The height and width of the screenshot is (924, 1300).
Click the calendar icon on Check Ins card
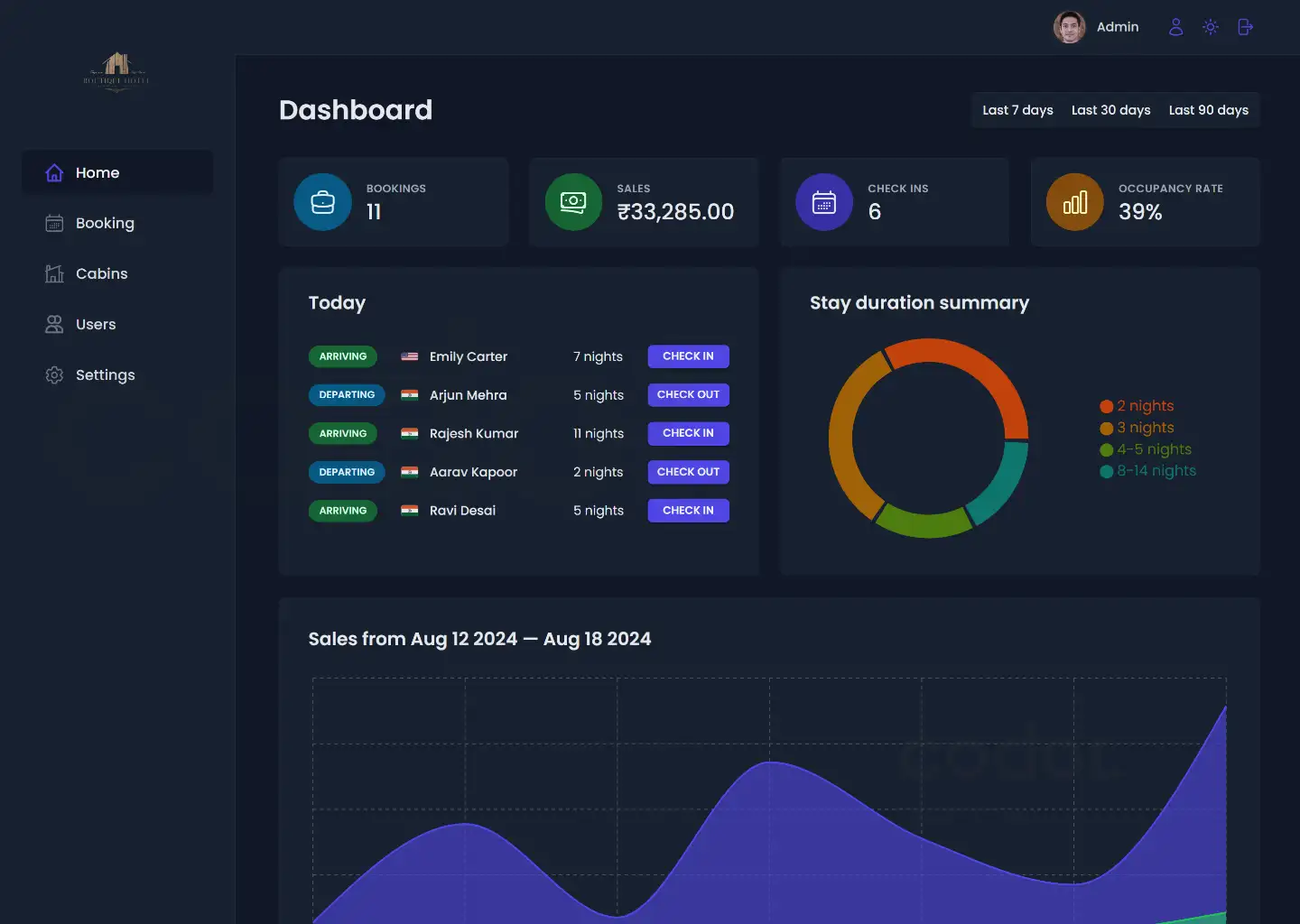pos(824,201)
